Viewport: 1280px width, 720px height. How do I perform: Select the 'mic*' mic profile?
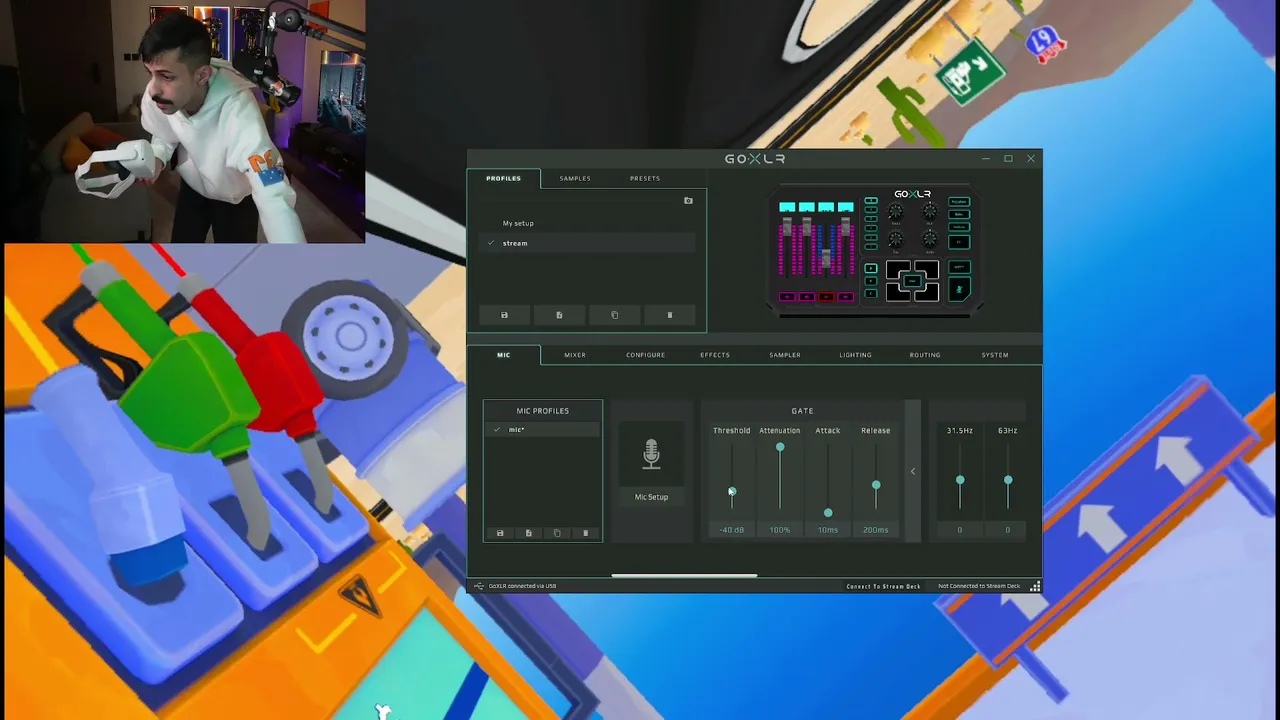point(543,430)
